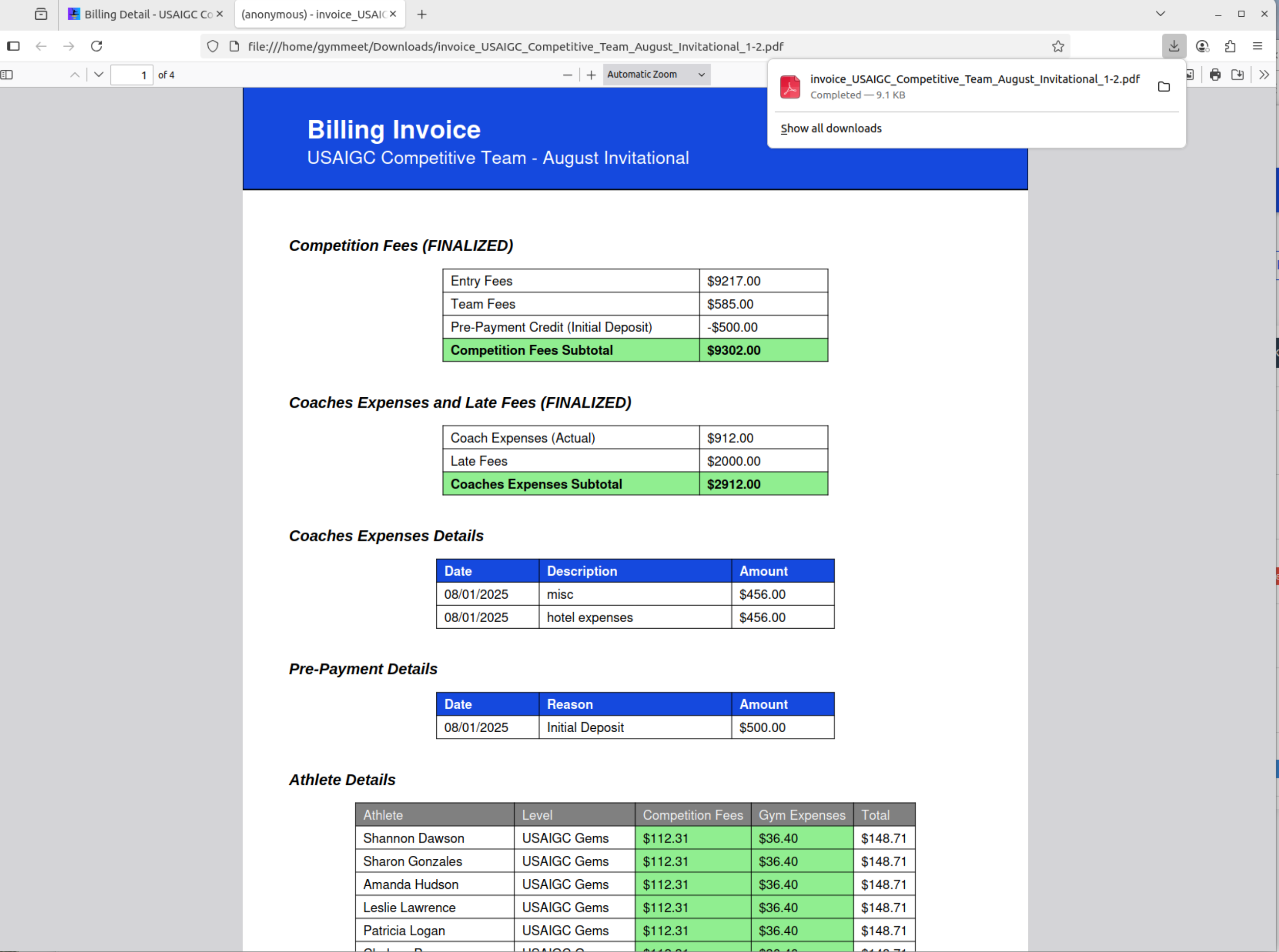
Task: Zoom out of the PDF
Action: click(568, 75)
